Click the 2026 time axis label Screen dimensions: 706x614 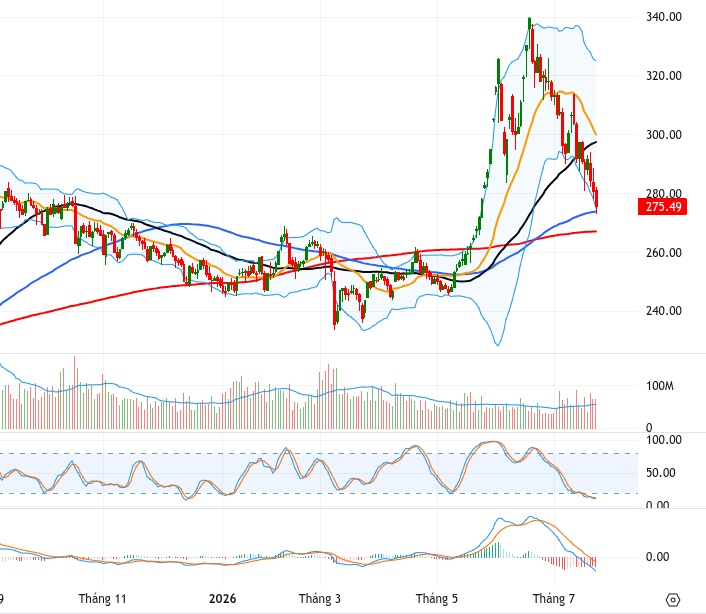[x=222, y=599]
